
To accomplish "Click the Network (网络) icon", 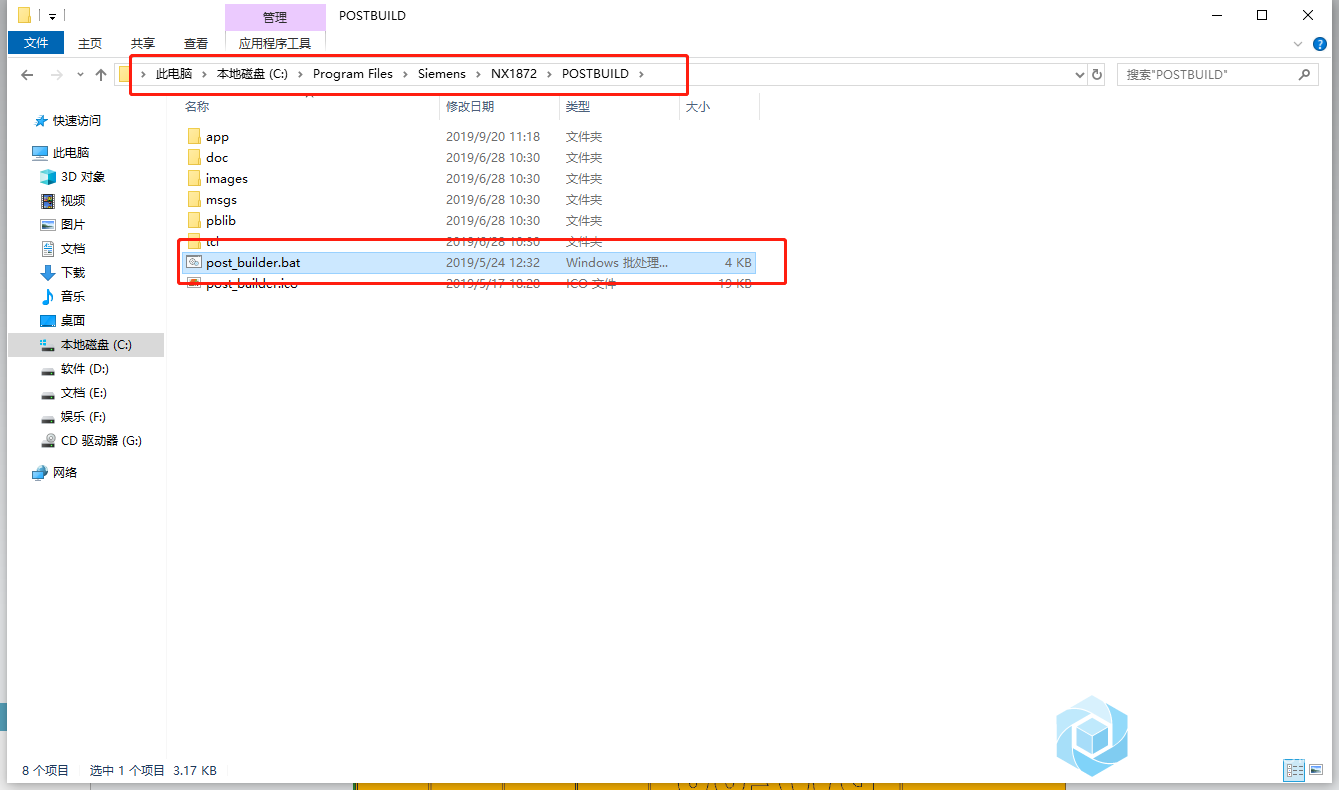I will (x=40, y=472).
